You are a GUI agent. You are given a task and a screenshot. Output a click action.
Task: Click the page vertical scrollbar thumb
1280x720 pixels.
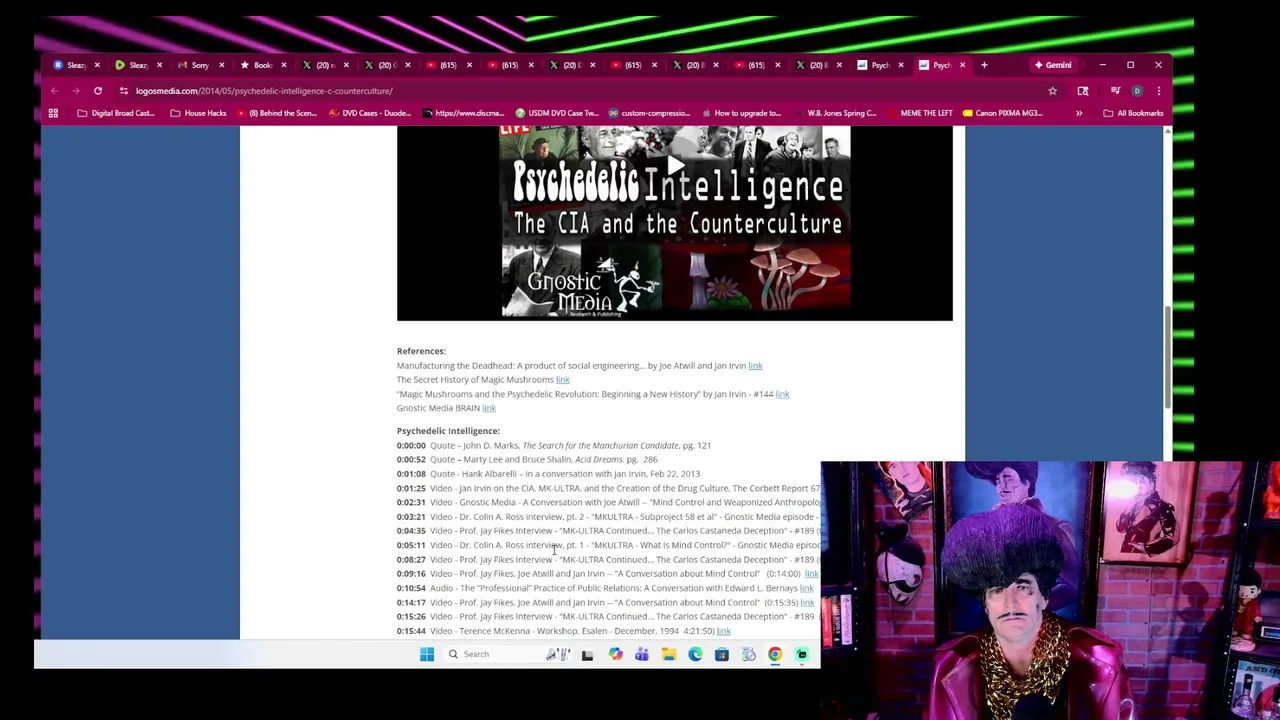[1166, 357]
